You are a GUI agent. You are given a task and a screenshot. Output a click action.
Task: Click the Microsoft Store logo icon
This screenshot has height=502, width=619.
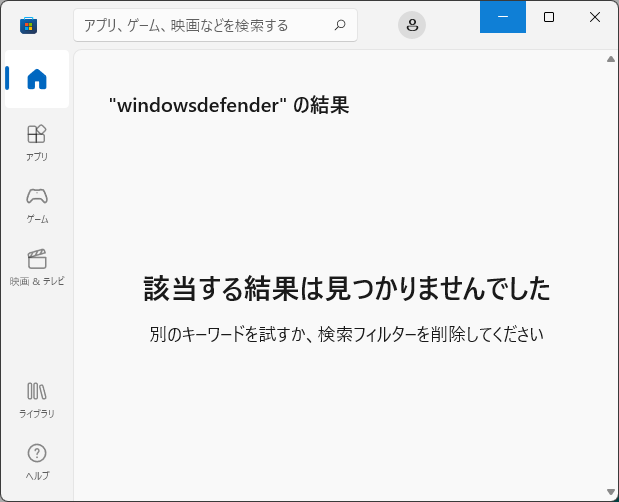(28, 26)
